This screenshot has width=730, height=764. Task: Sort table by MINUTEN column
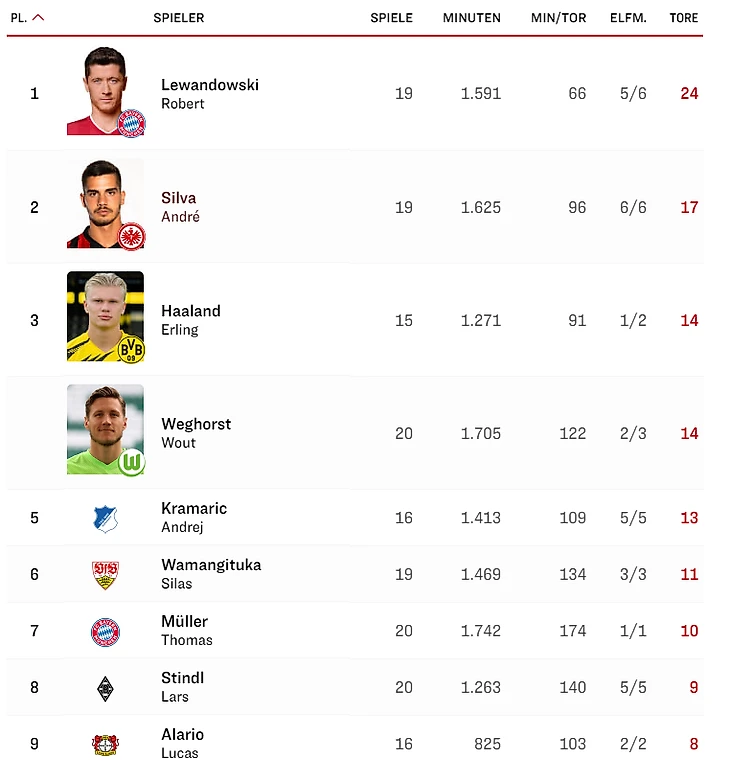coord(472,18)
